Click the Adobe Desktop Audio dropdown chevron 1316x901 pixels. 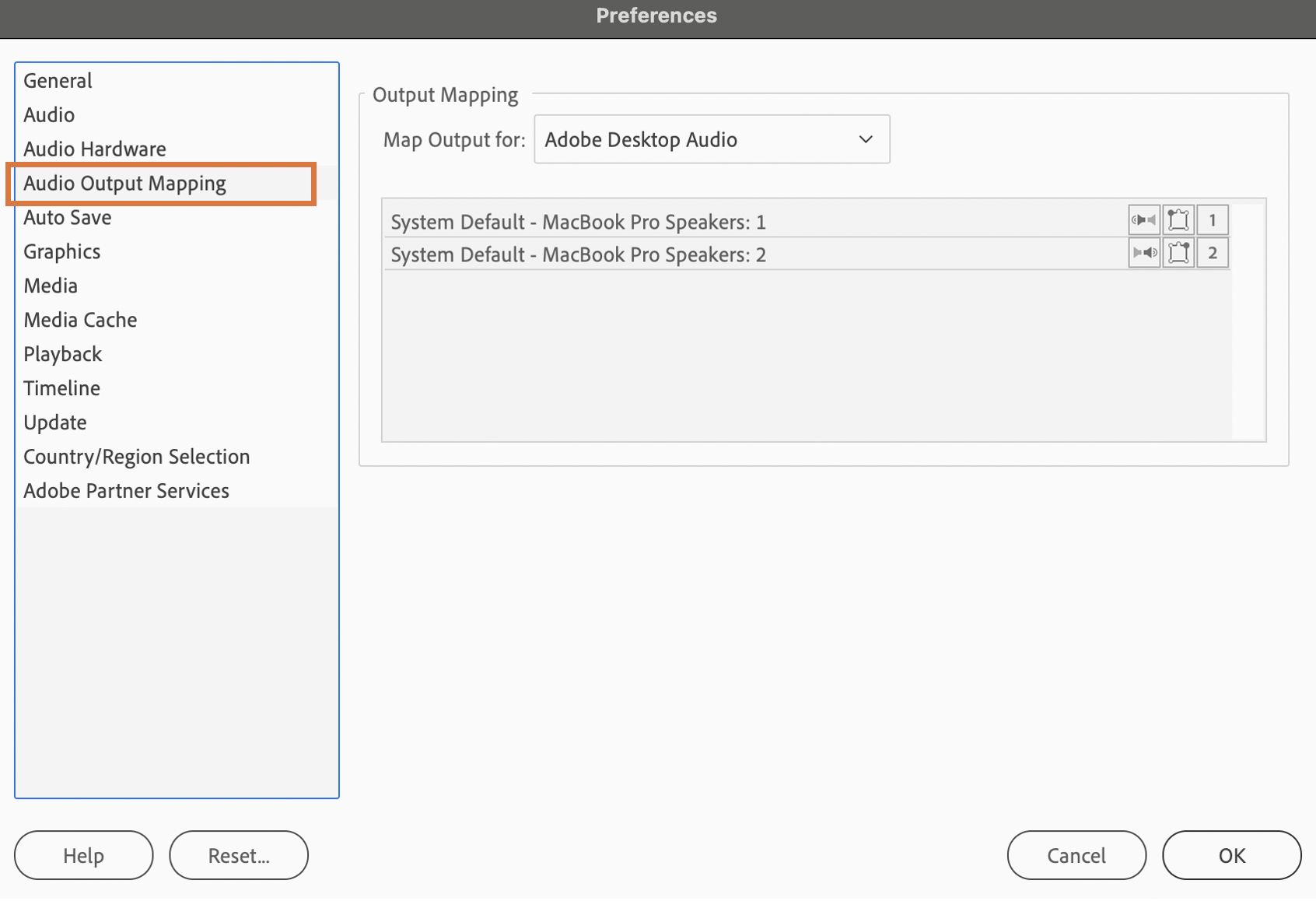[x=866, y=139]
